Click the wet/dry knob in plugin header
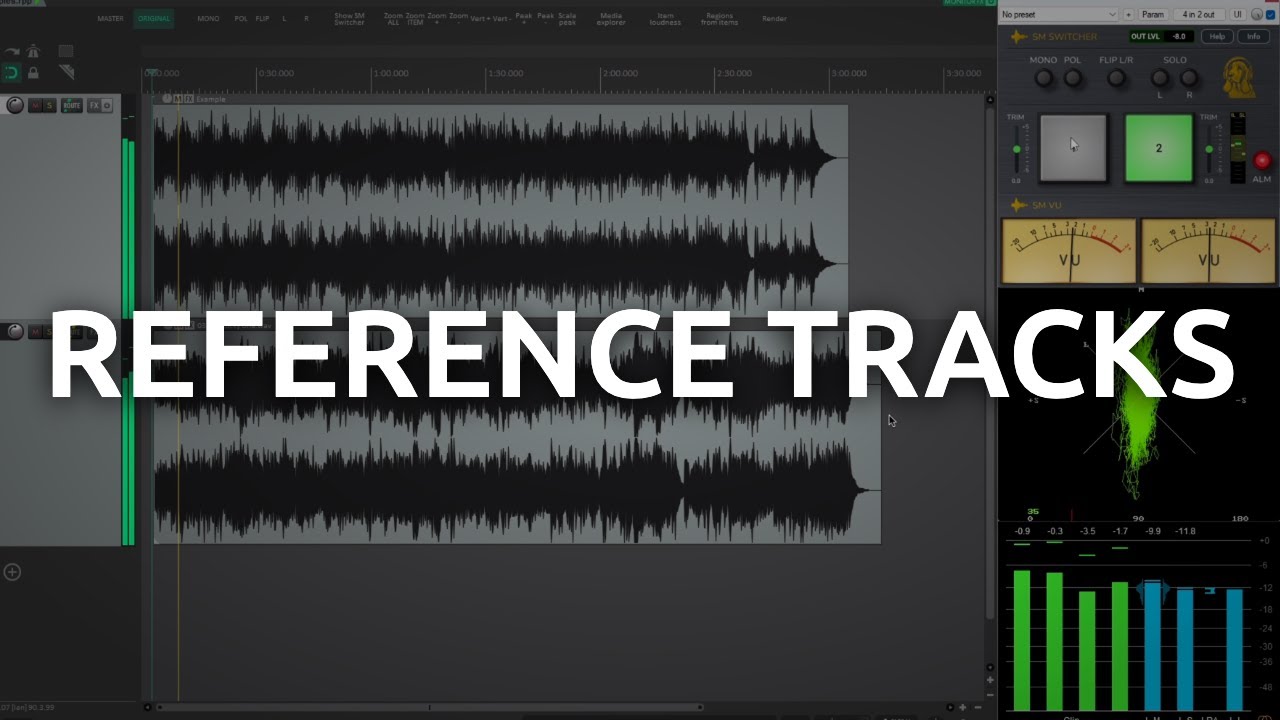1280x720 pixels. [1257, 14]
